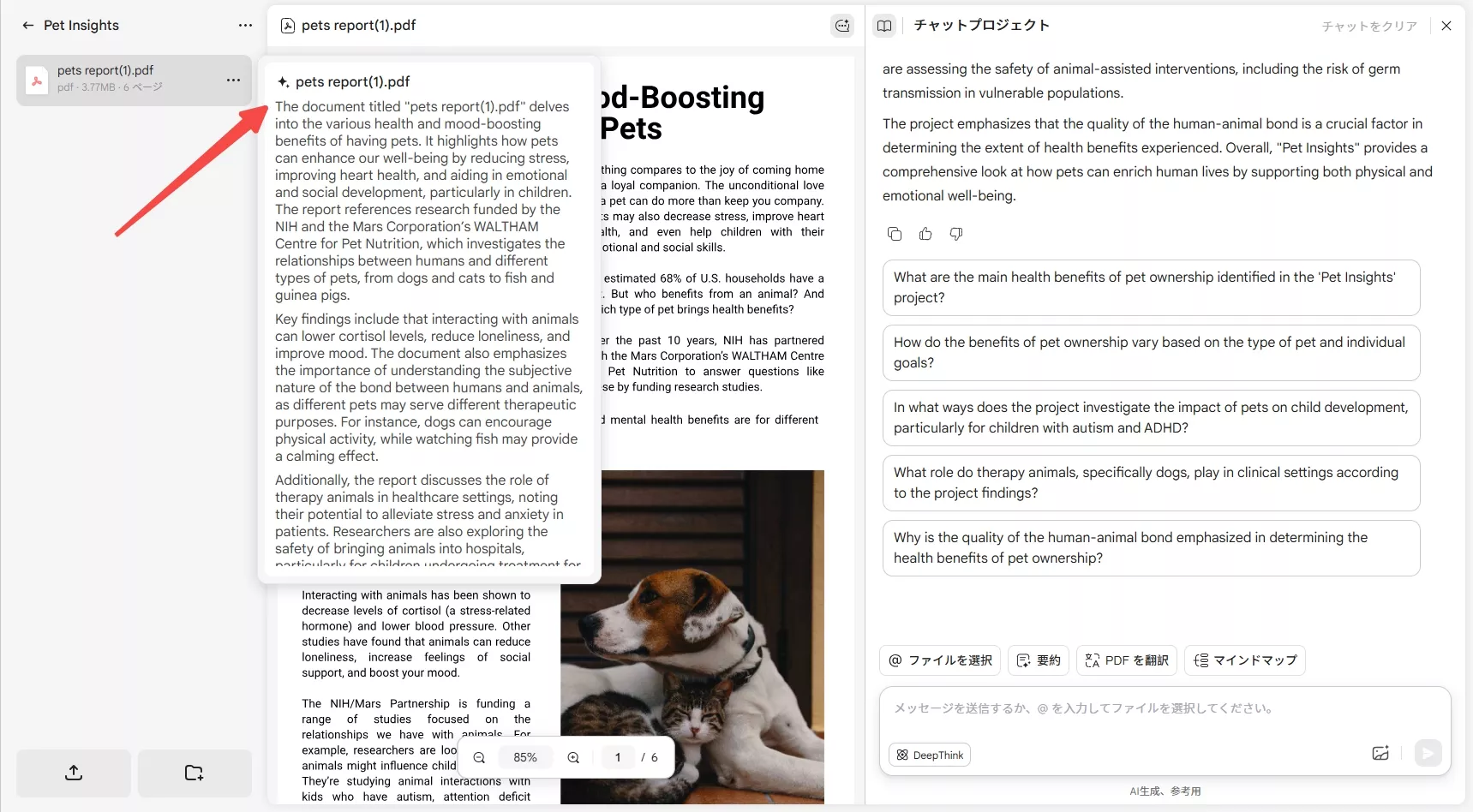
Task: Click the PDF icon in document header
Action: click(x=288, y=26)
